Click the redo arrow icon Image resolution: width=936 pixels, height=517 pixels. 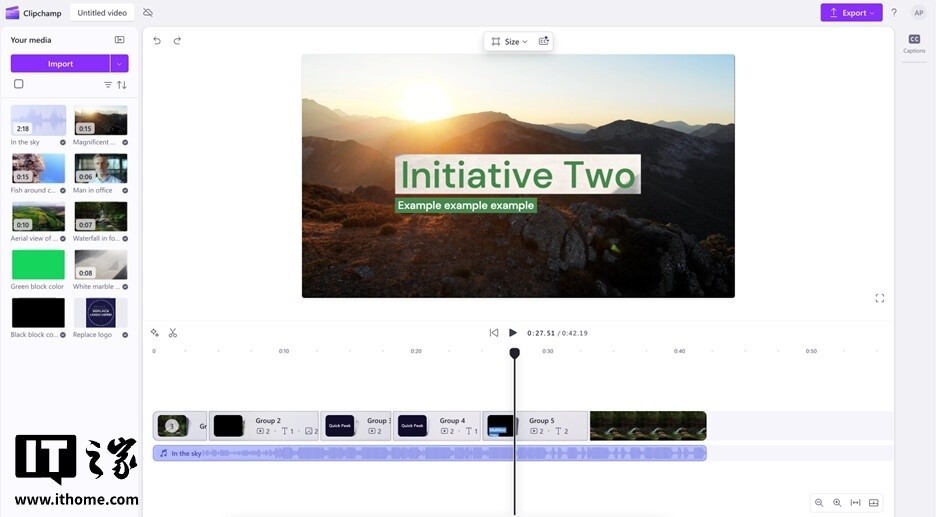point(177,41)
